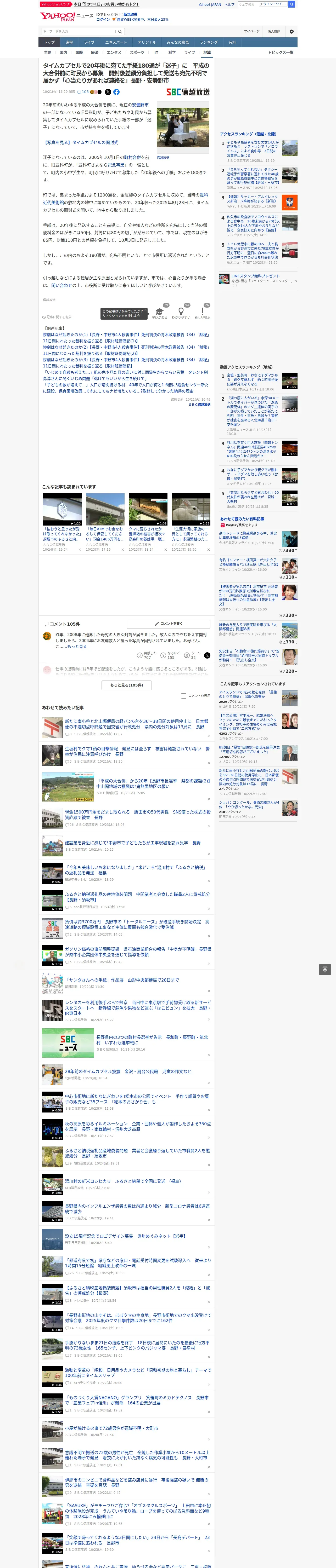Open article 新たに南小谷と北山郵便局の軽バン
The image size is (336, 1568).
[137, 724]
